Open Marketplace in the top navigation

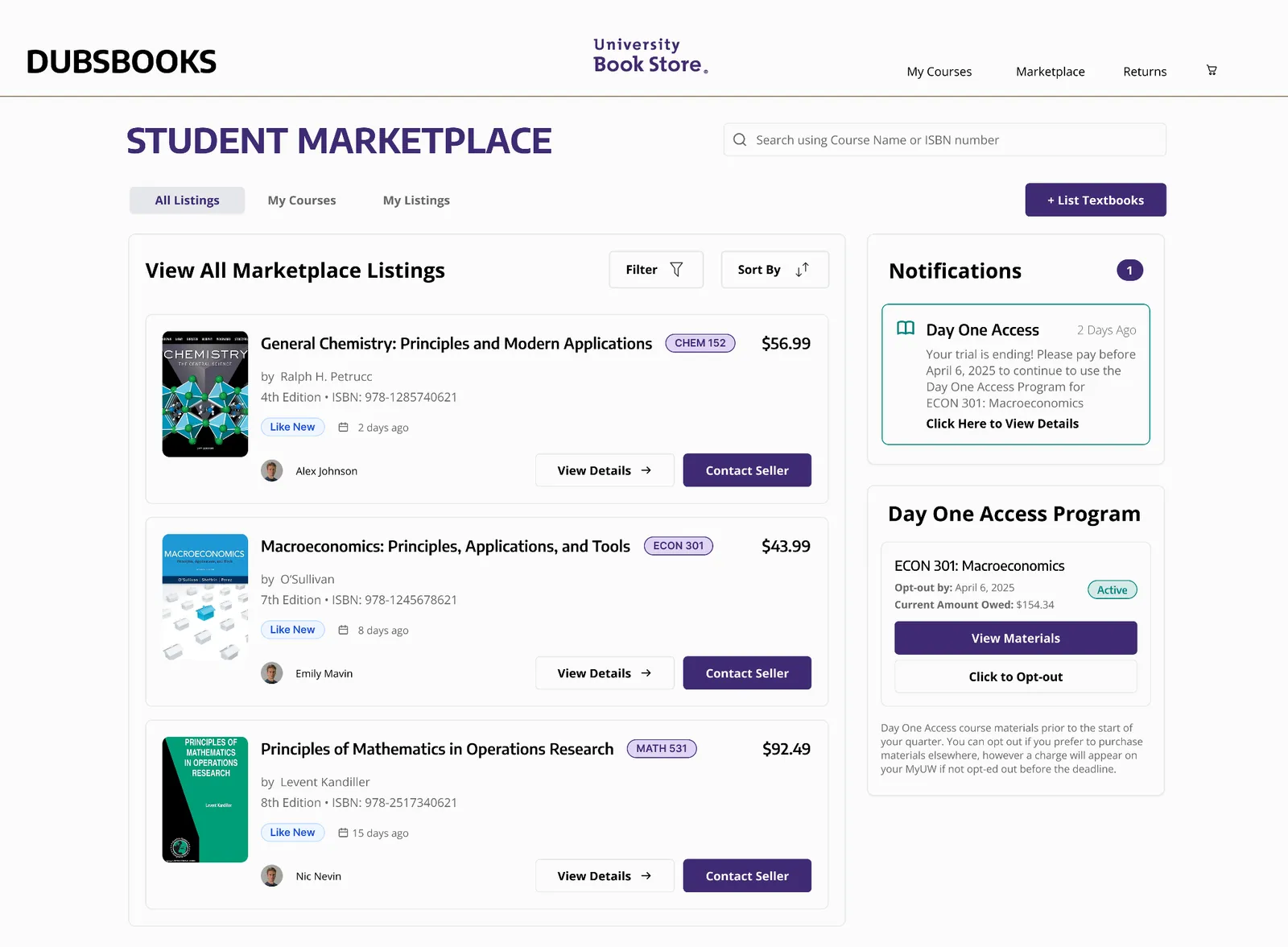point(1050,72)
